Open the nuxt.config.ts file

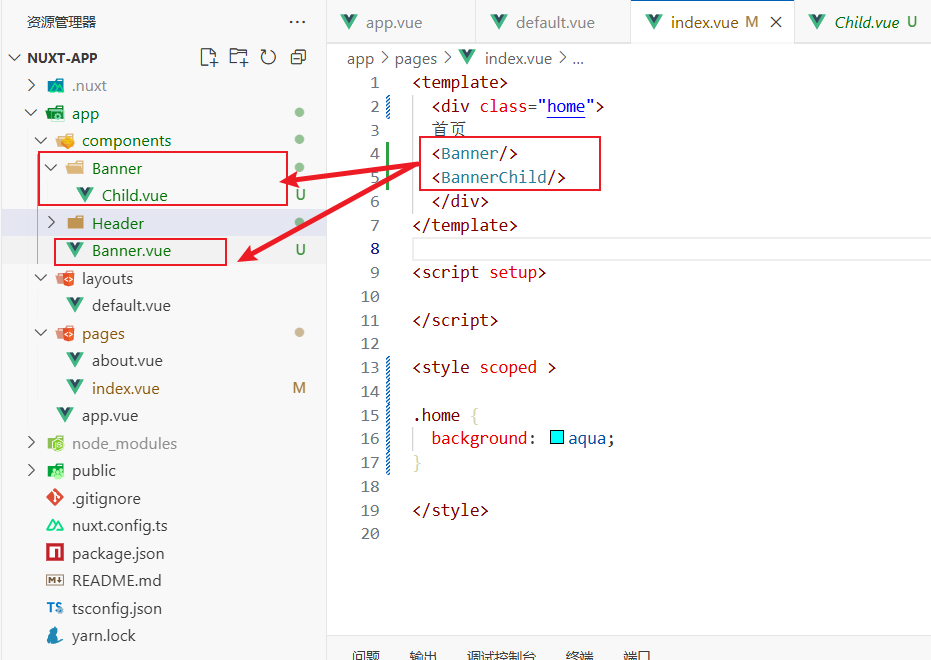119,526
